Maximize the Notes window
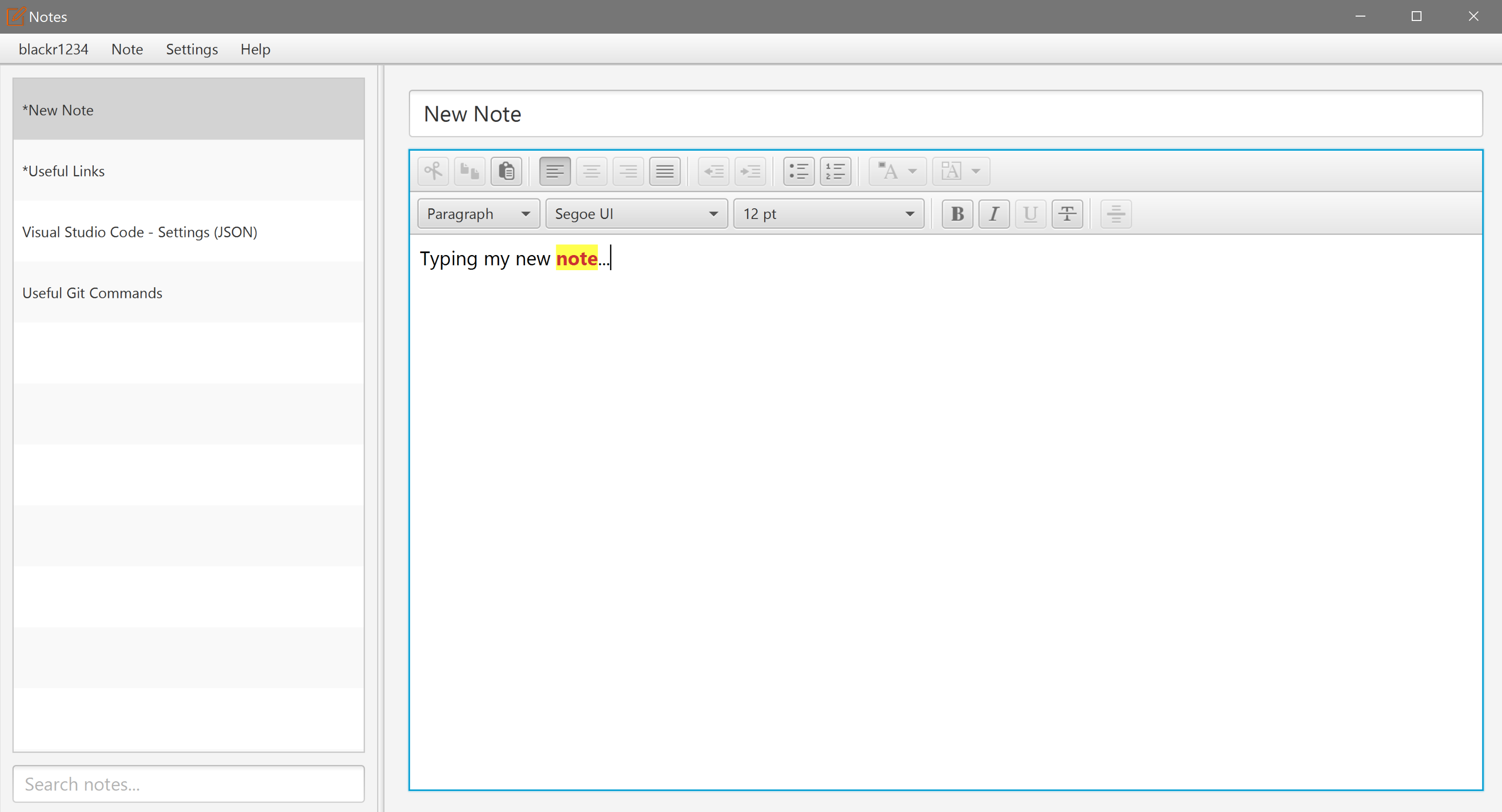The height and width of the screenshot is (812, 1502). tap(1416, 16)
